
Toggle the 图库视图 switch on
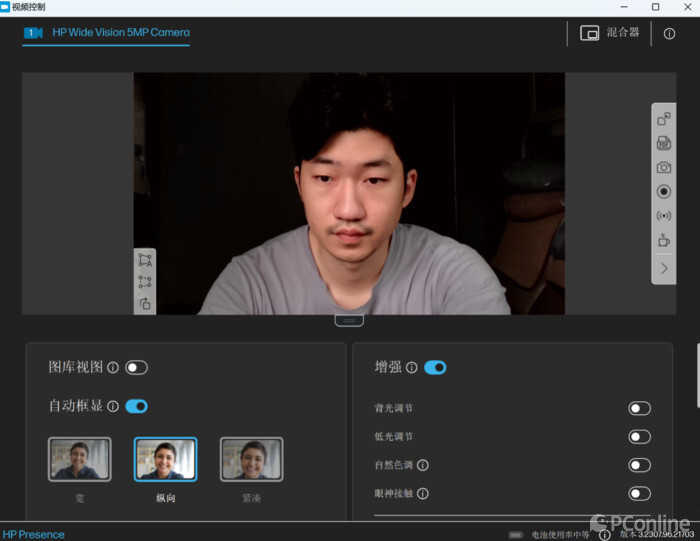(136, 367)
